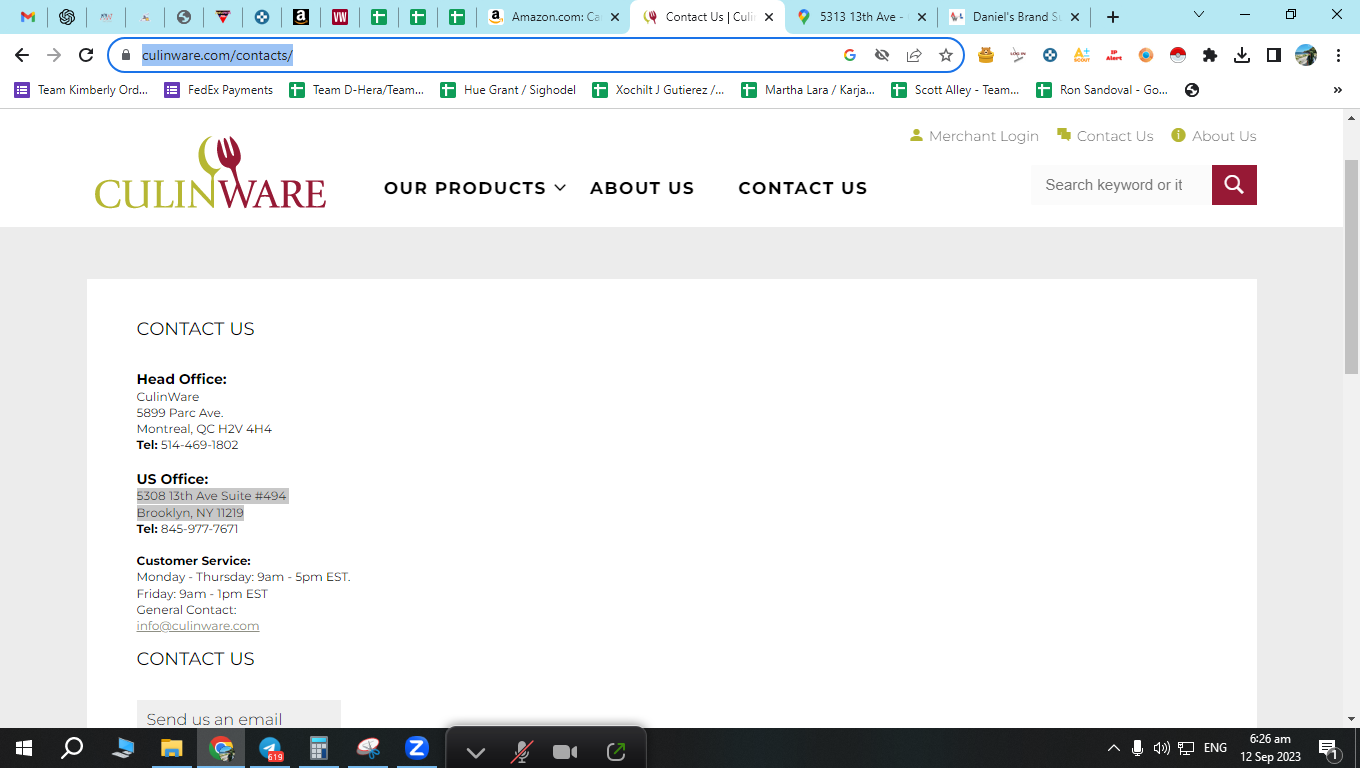Viewport: 1360px width, 768px height.
Task: Open the browser Downloads button
Action: (1242, 55)
